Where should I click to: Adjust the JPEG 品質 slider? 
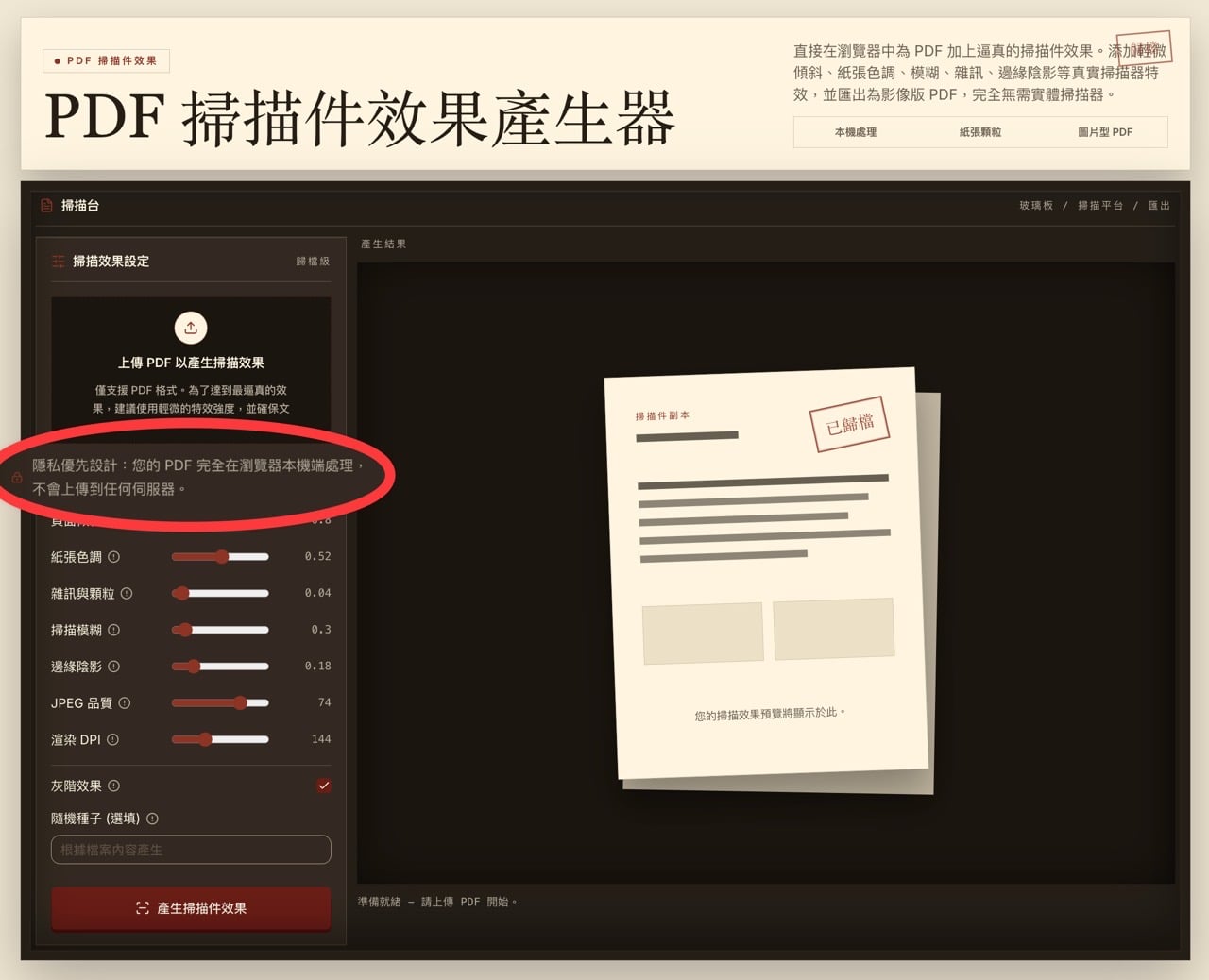pyautogui.click(x=220, y=703)
